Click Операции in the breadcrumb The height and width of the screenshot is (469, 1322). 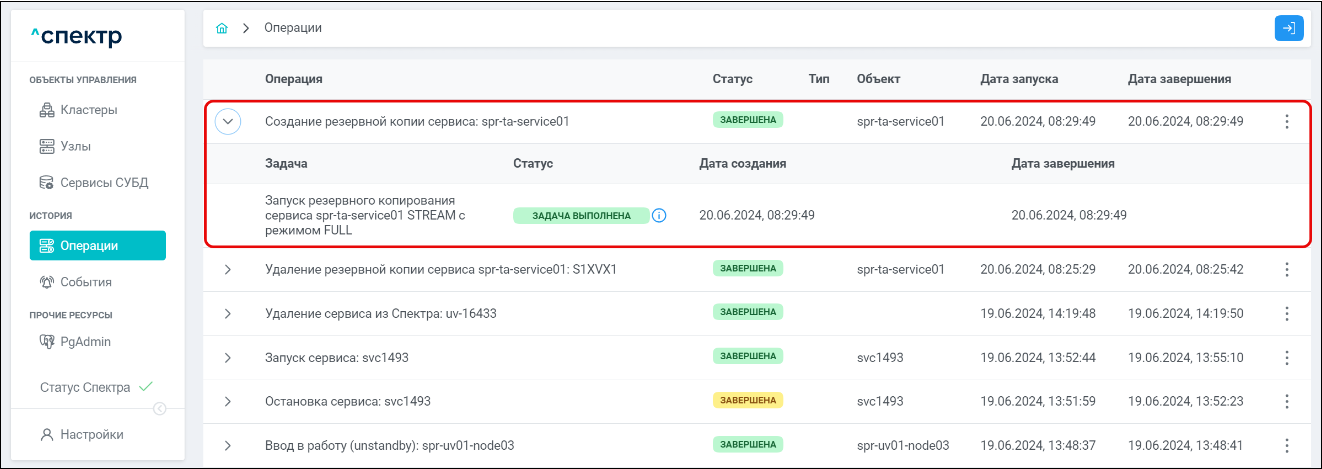point(293,28)
